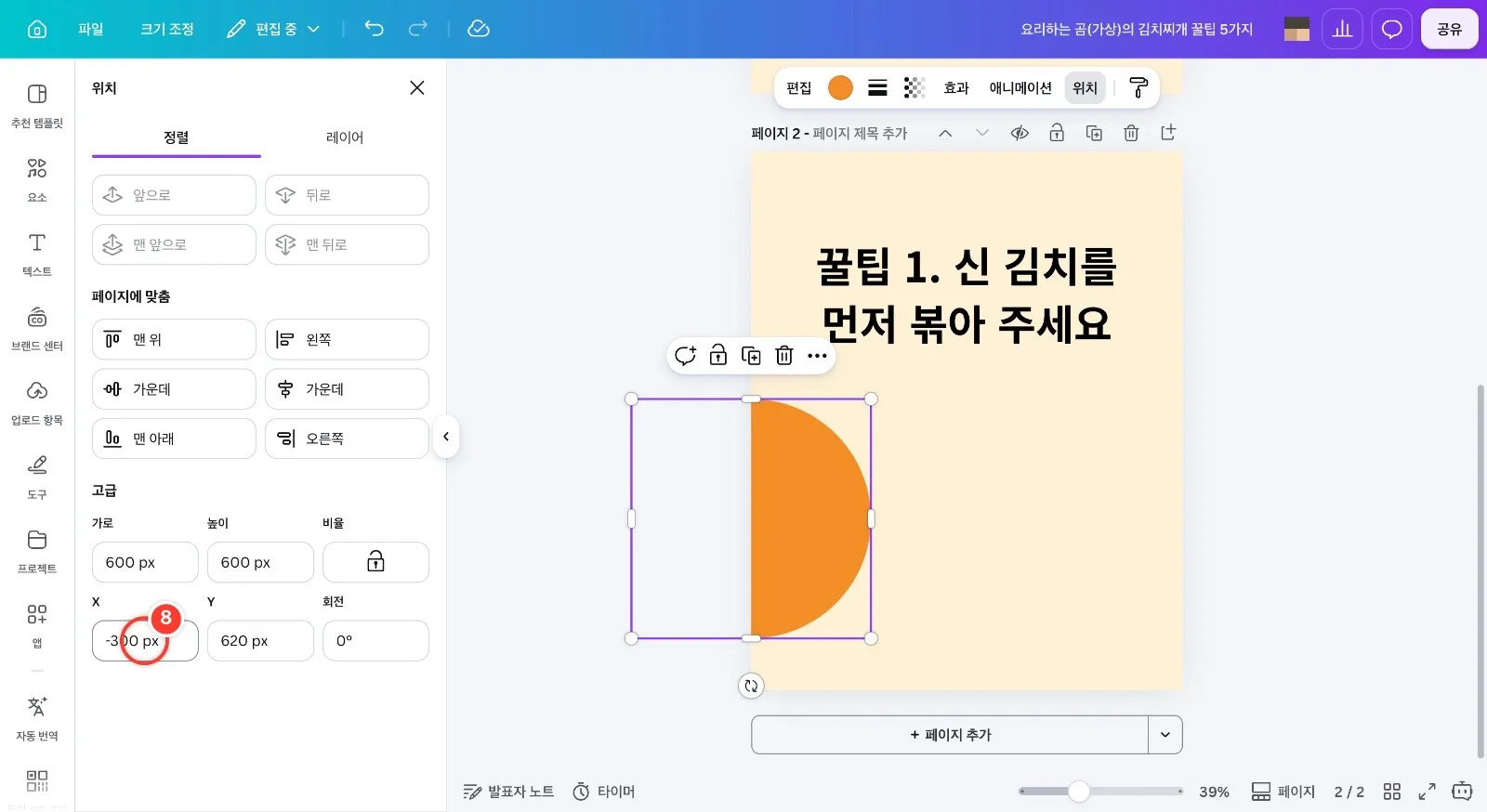This screenshot has width=1487, height=812.
Task: Toggle the 비율 aspect ratio lock
Action: [x=375, y=562]
